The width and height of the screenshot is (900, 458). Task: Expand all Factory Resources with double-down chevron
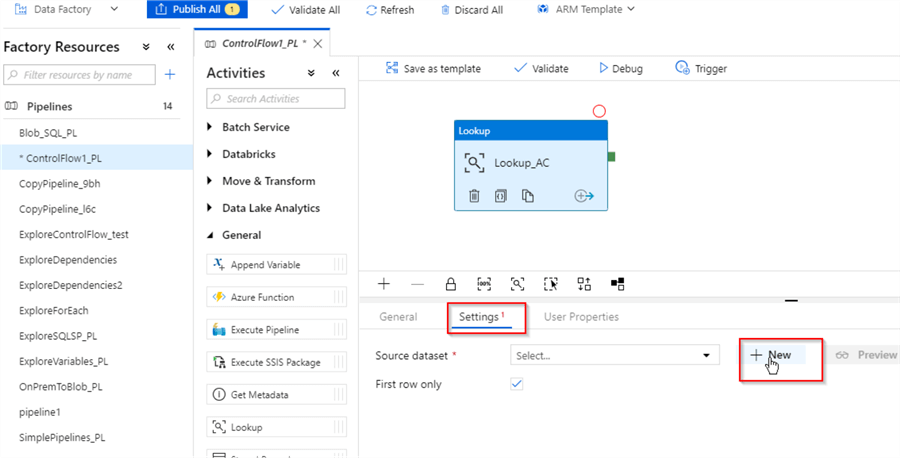(x=146, y=47)
